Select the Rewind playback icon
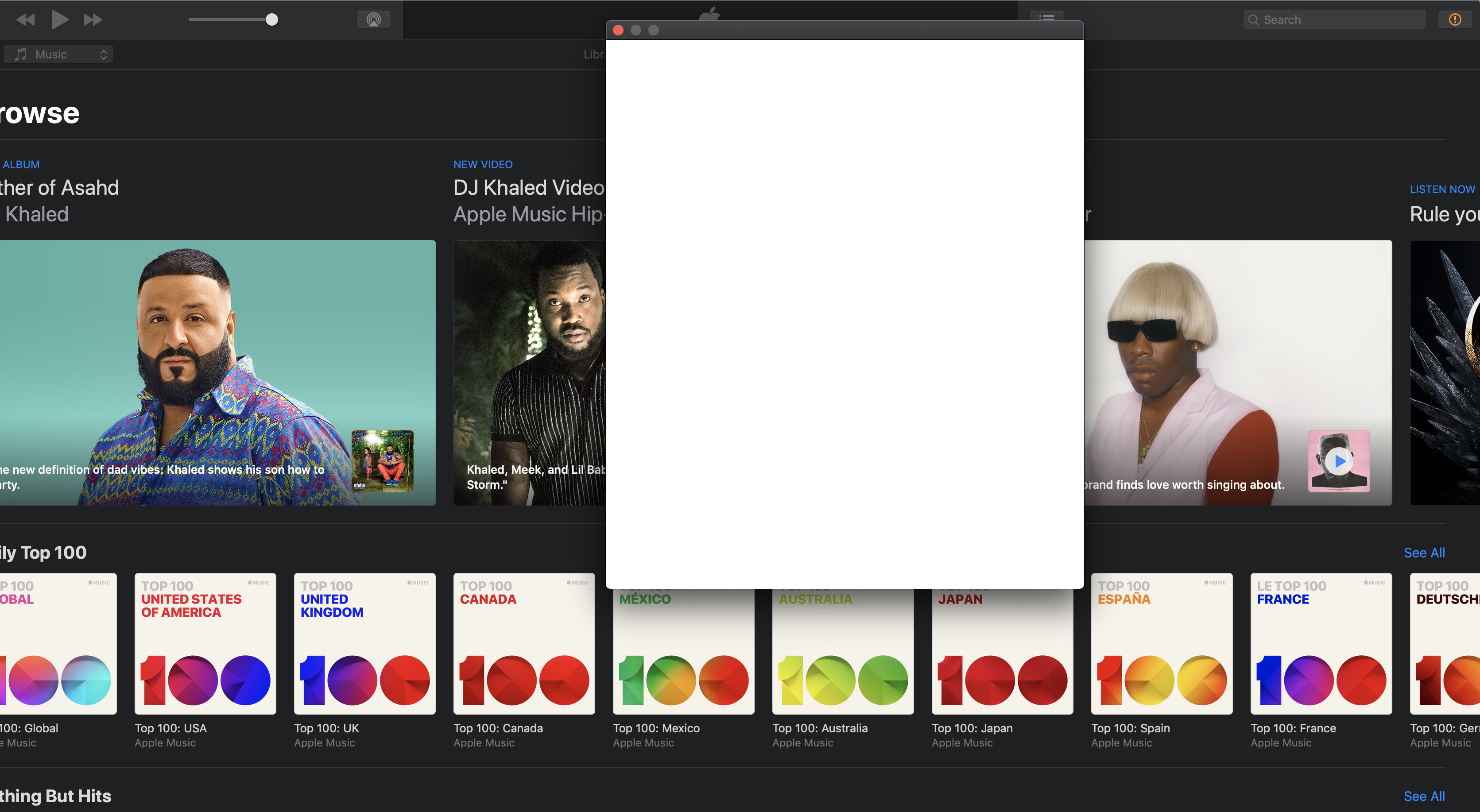1480x812 pixels. 25,19
